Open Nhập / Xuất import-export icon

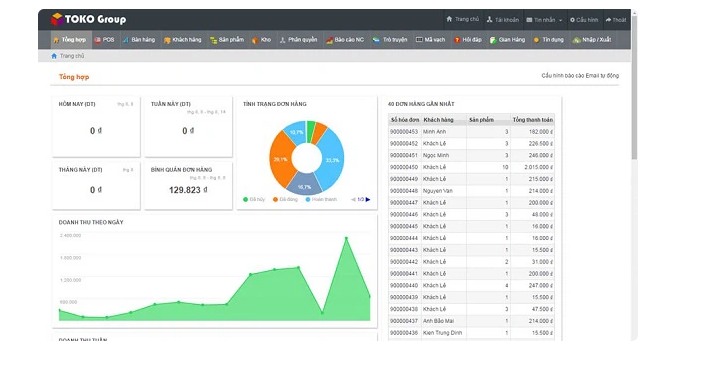coord(576,40)
